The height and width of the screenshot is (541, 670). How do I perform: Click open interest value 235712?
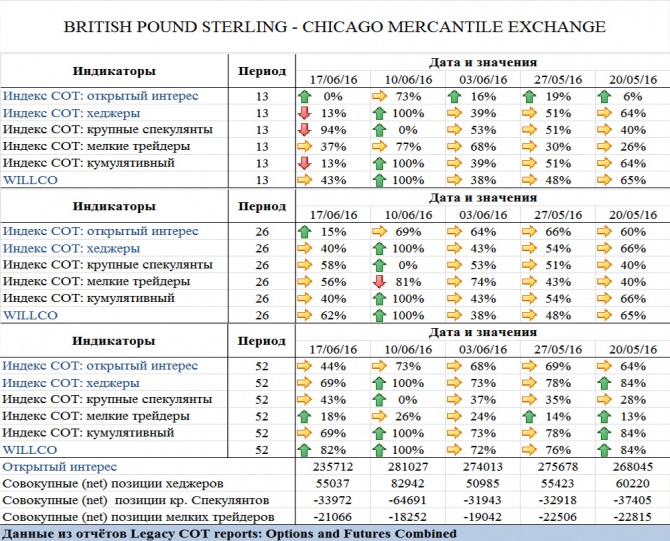pos(333,467)
